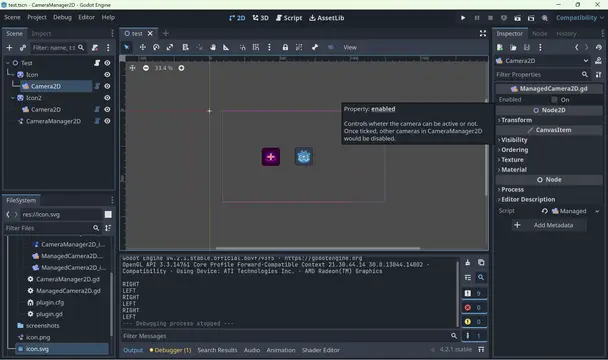Go to previous object in Inspector history
This screenshot has height=360, width=608.
[577, 47]
